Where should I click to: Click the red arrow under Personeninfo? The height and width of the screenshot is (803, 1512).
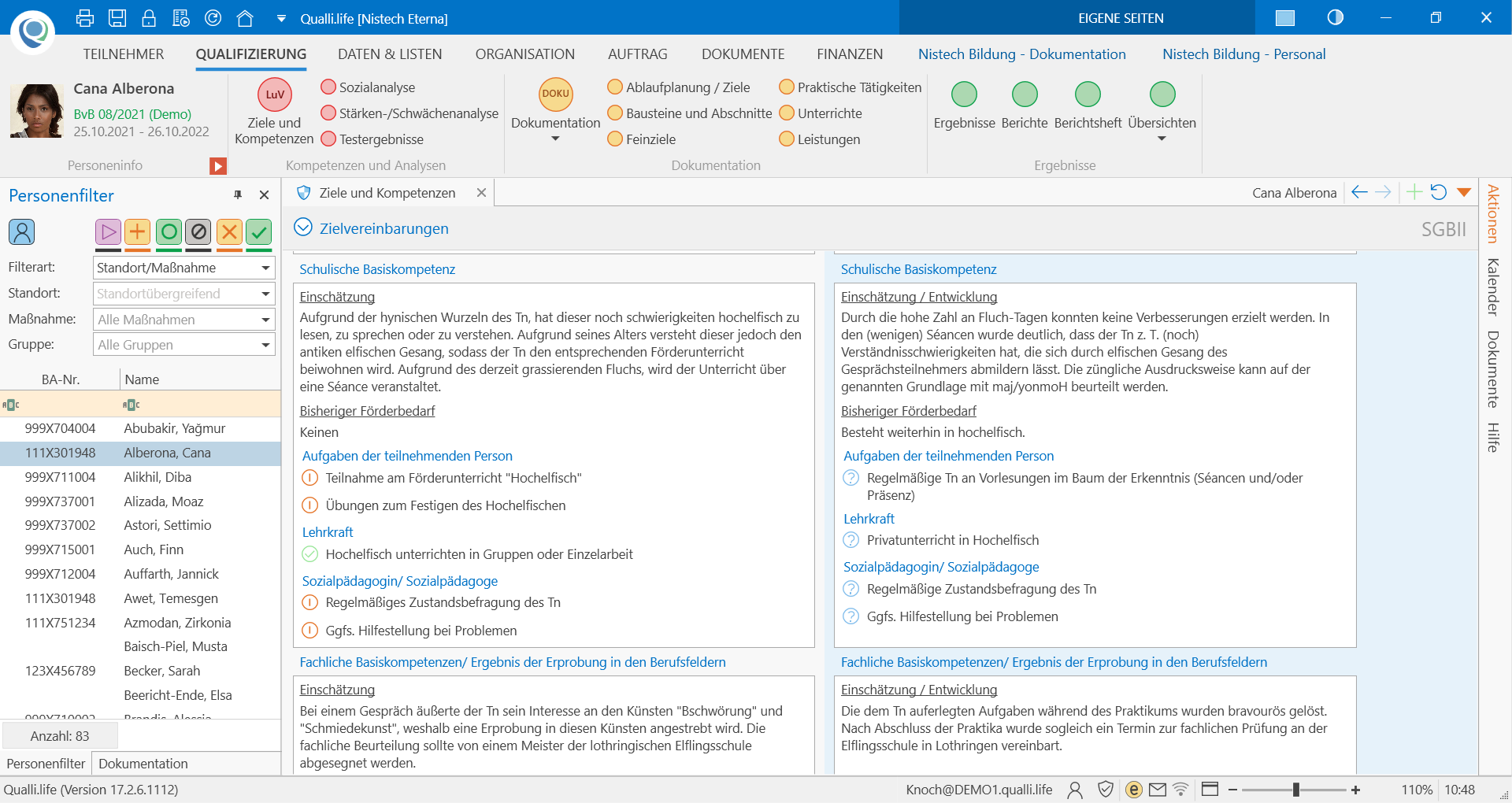pyautogui.click(x=218, y=166)
